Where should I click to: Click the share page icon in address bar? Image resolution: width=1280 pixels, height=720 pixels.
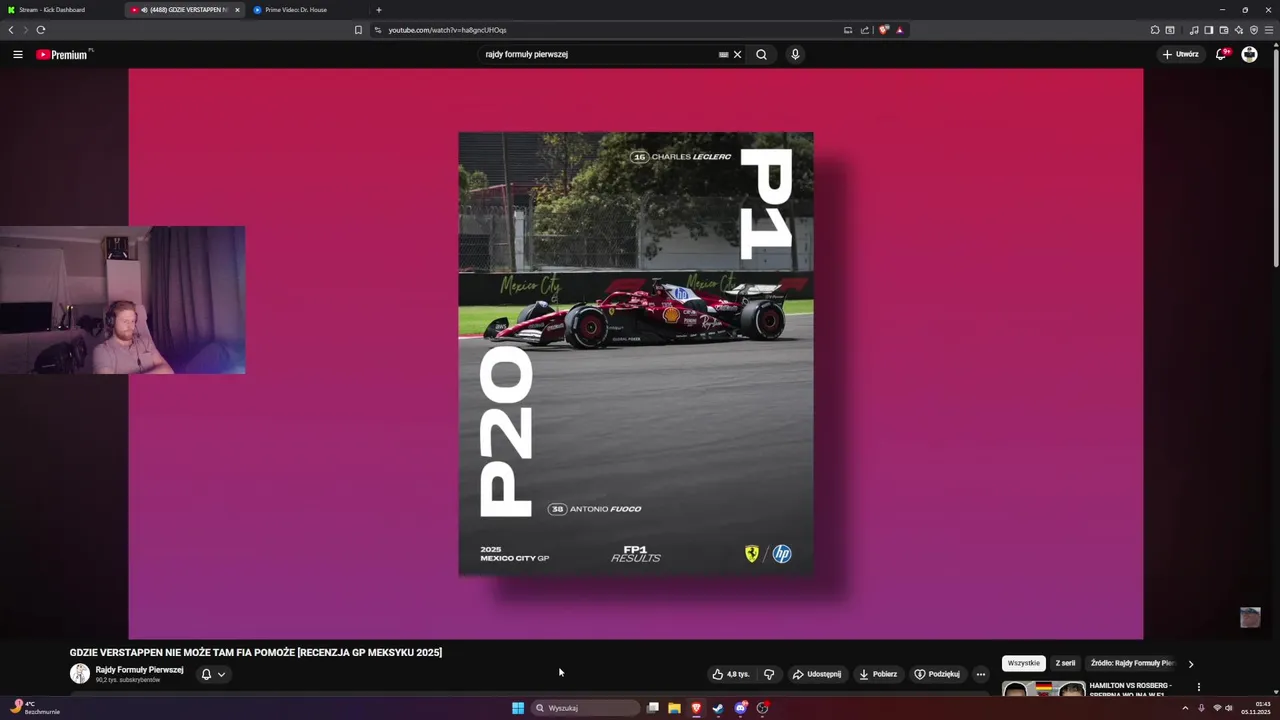[865, 30]
